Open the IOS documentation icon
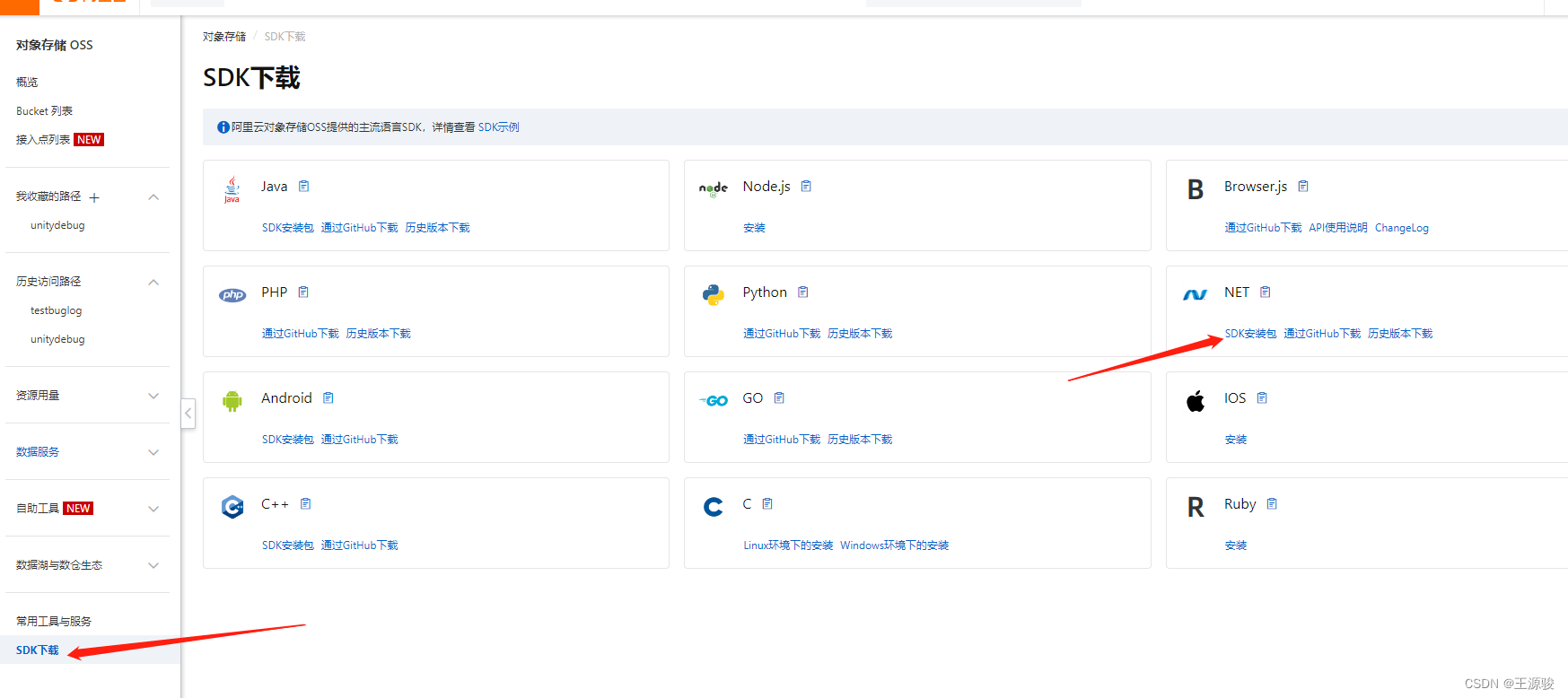Screen dimensions: 1568x698 click(x=1262, y=398)
